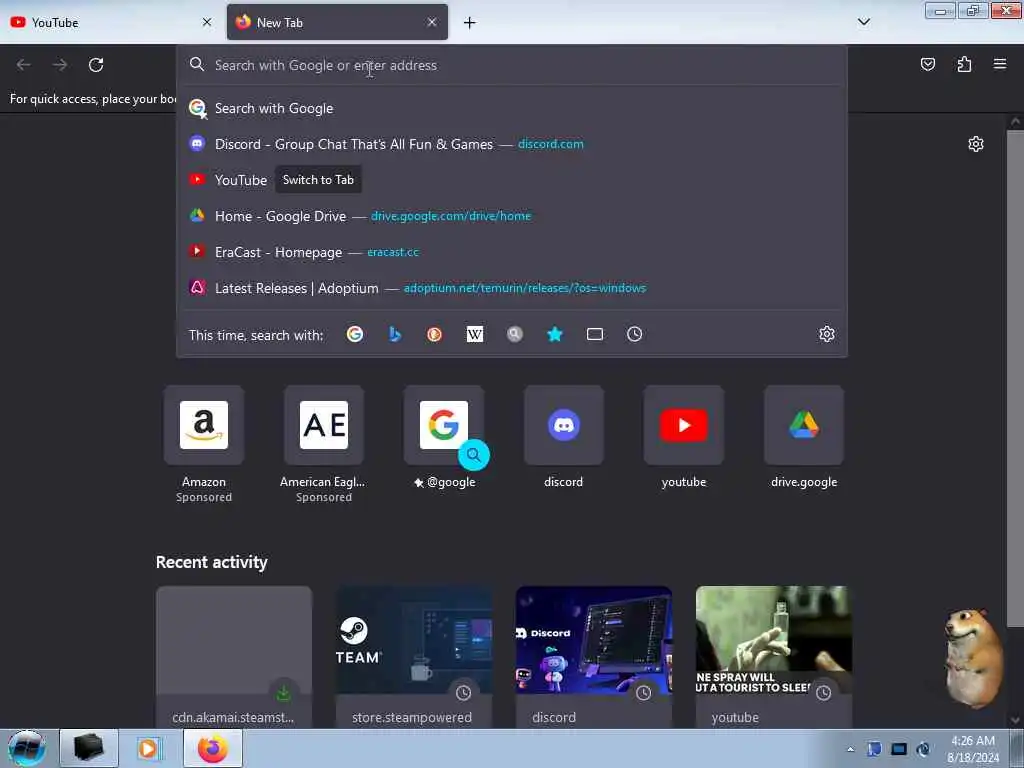Search open Tabs with rectangle icon
Viewport: 1024px width, 768px height.
595,334
